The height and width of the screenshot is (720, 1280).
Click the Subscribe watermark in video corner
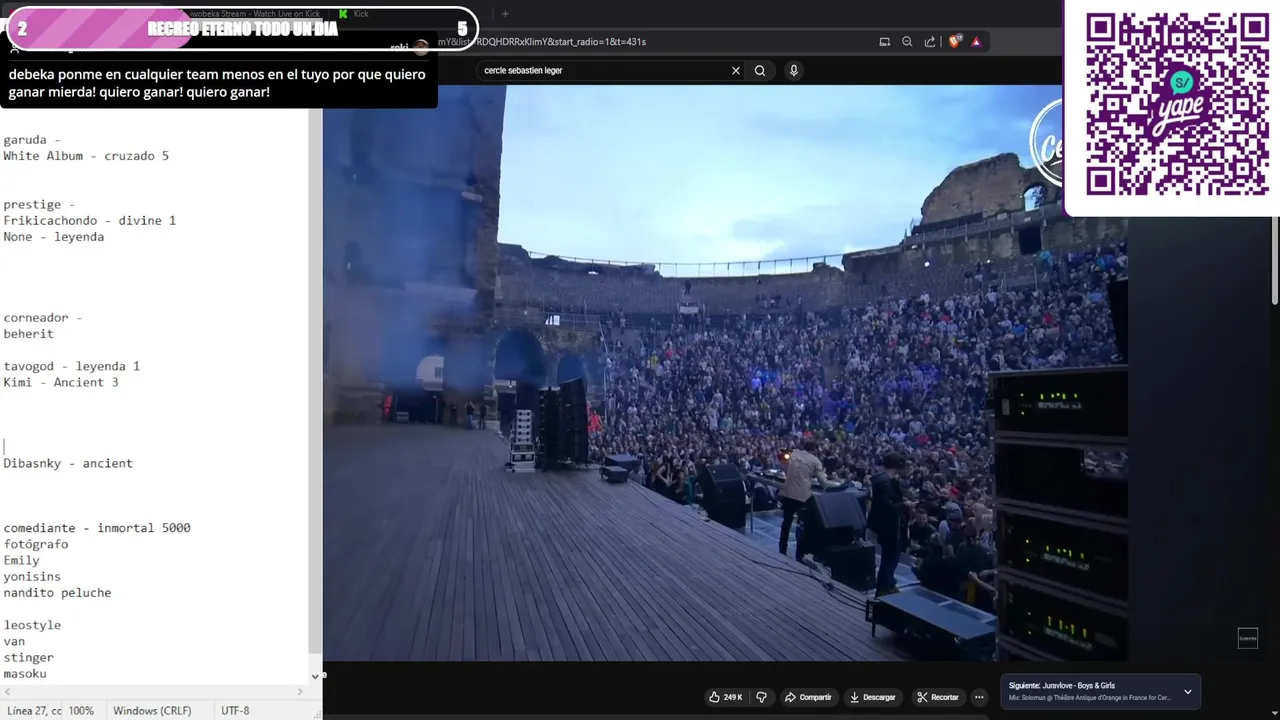(1248, 638)
